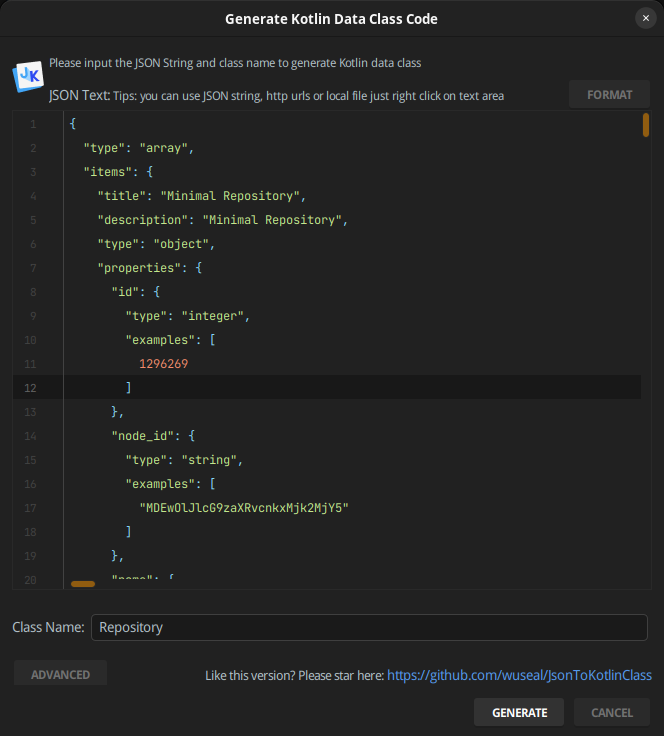Click line number 12 in the gutter
Image resolution: width=664 pixels, height=736 pixels.
(x=32, y=388)
